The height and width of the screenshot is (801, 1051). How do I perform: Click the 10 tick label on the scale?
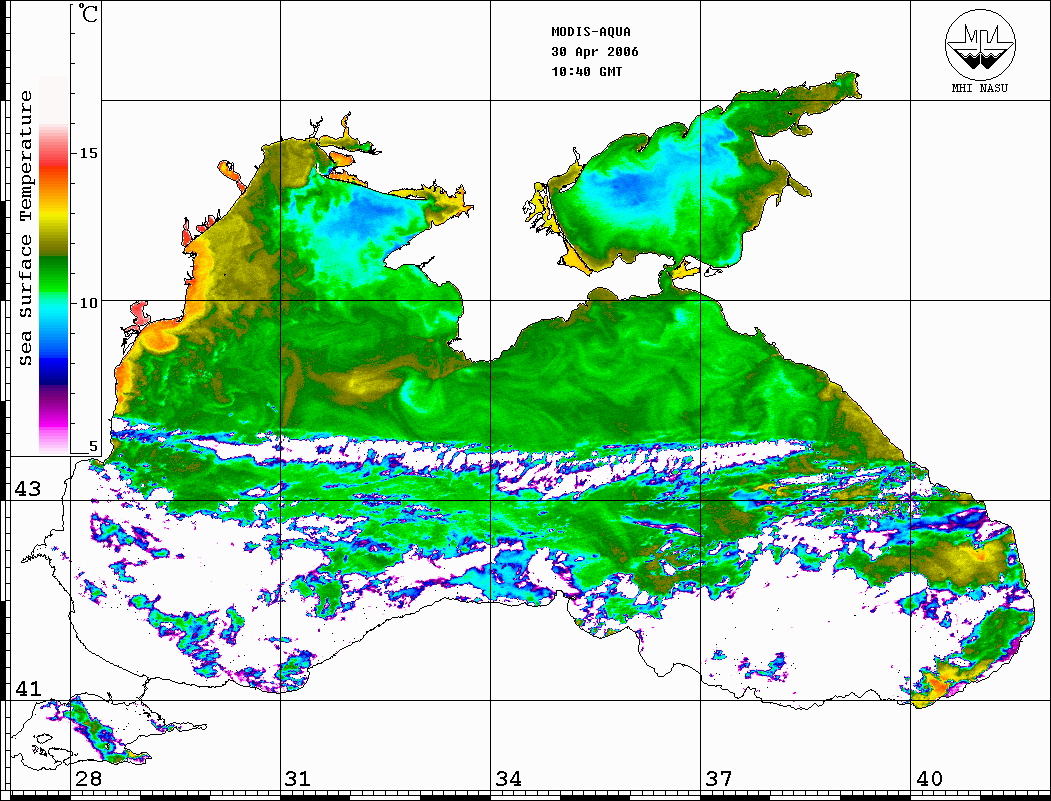tap(88, 303)
